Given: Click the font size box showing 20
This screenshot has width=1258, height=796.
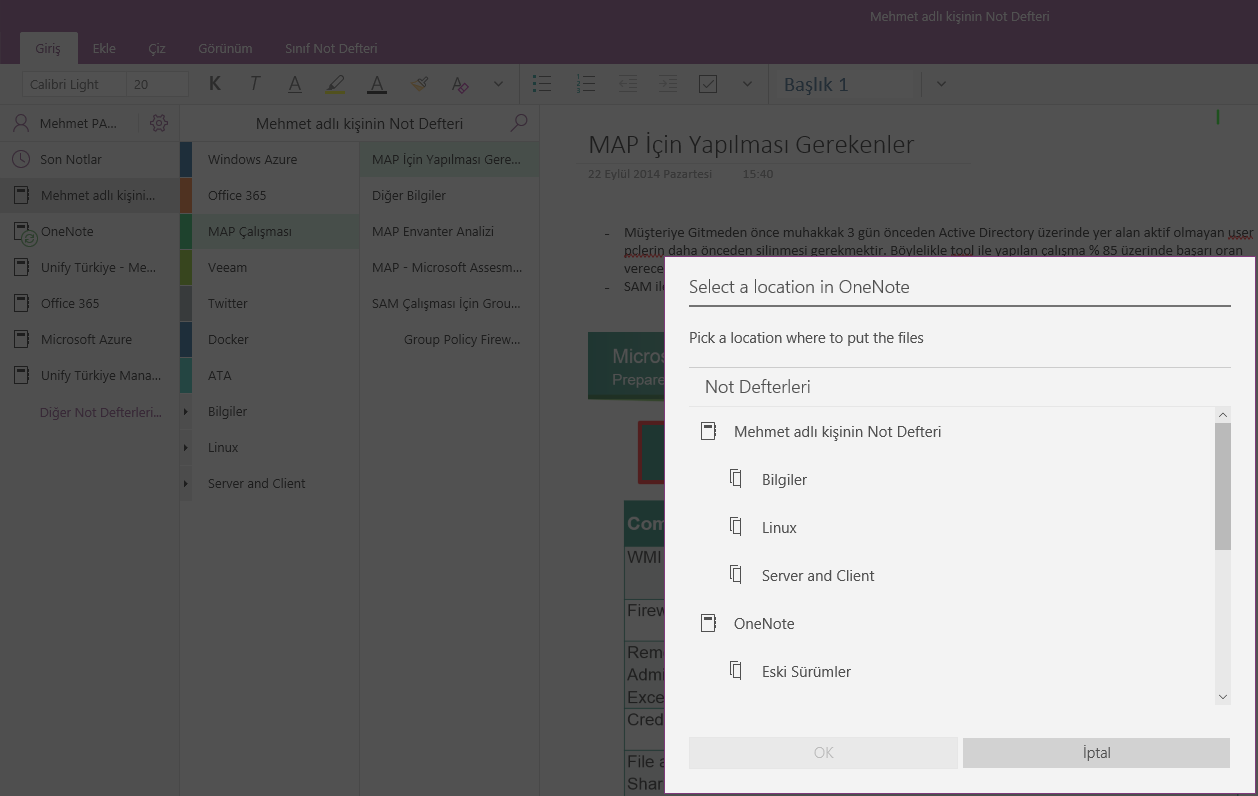Looking at the screenshot, I should tap(157, 84).
